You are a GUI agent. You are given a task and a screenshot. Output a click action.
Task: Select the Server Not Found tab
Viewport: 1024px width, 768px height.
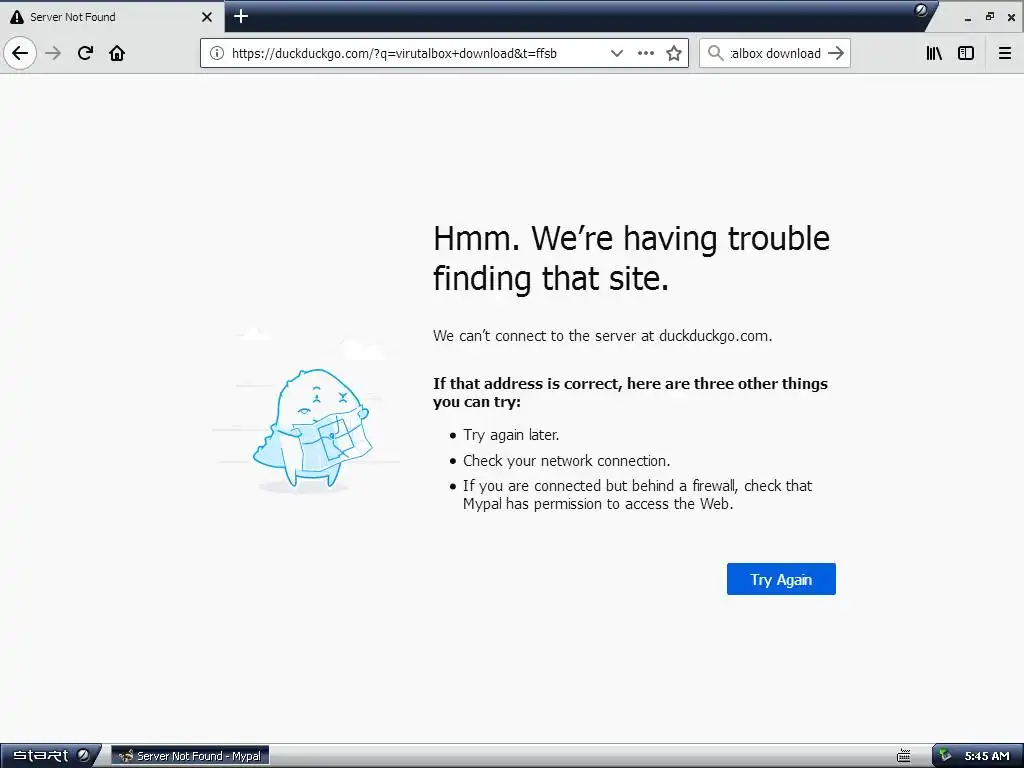pyautogui.click(x=112, y=17)
